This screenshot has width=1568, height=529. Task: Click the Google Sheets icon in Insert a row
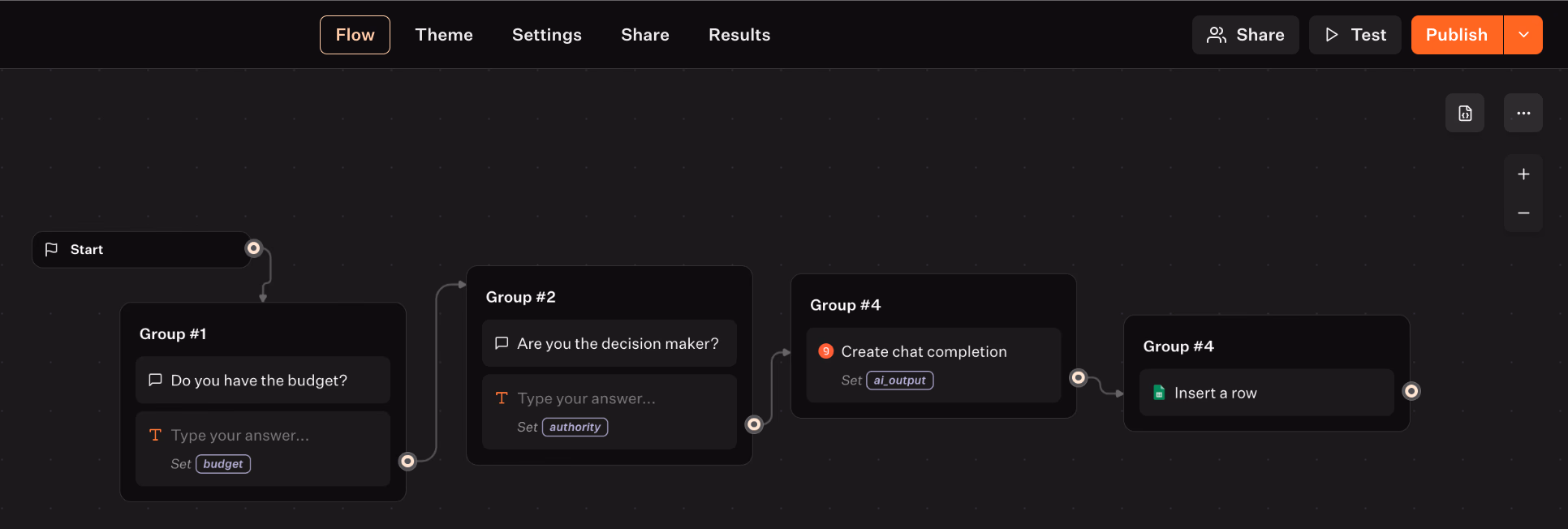(1159, 393)
